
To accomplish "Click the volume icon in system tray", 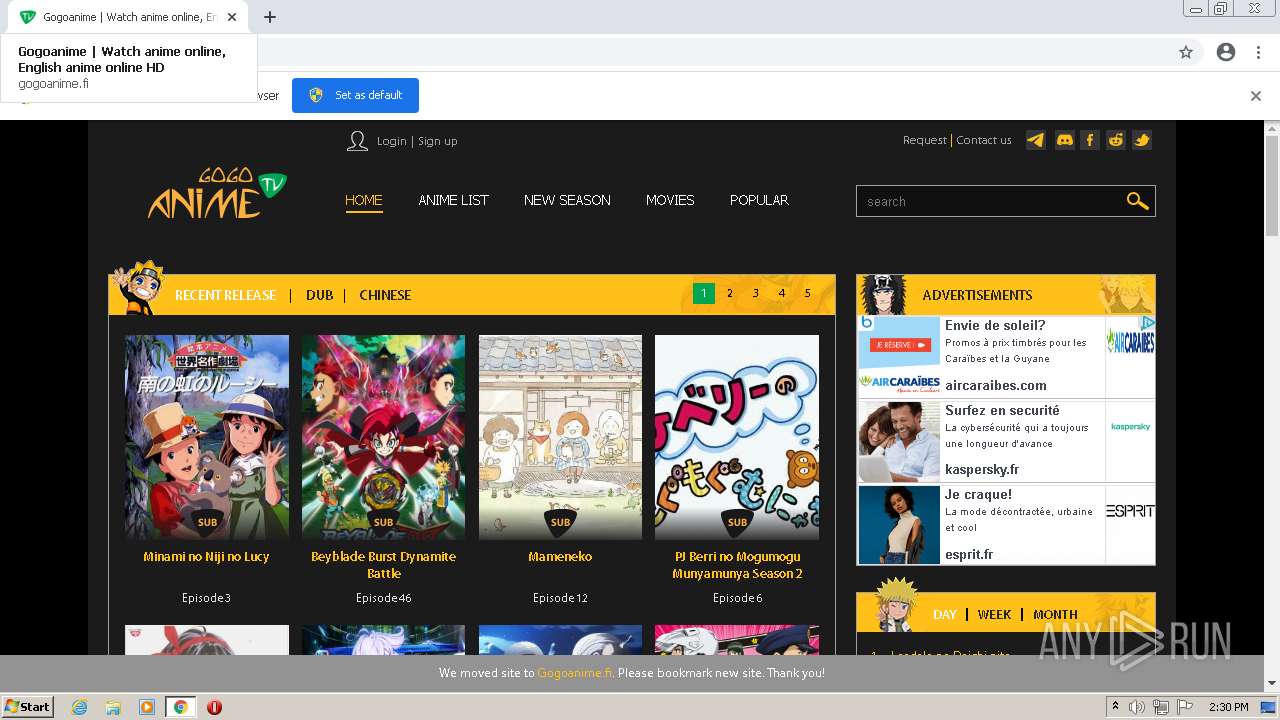I will click(1137, 707).
